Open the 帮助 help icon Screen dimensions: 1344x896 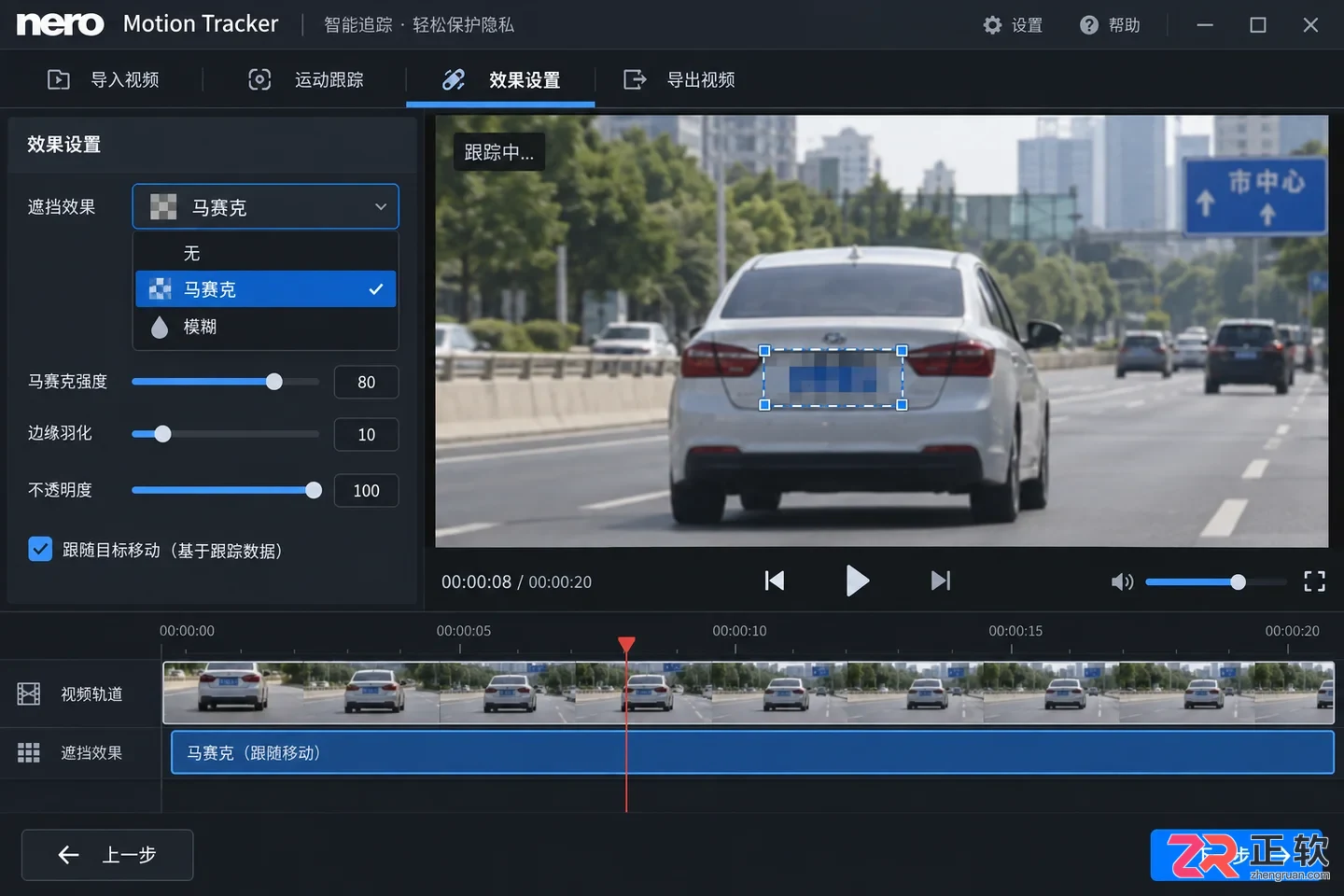tap(1089, 25)
